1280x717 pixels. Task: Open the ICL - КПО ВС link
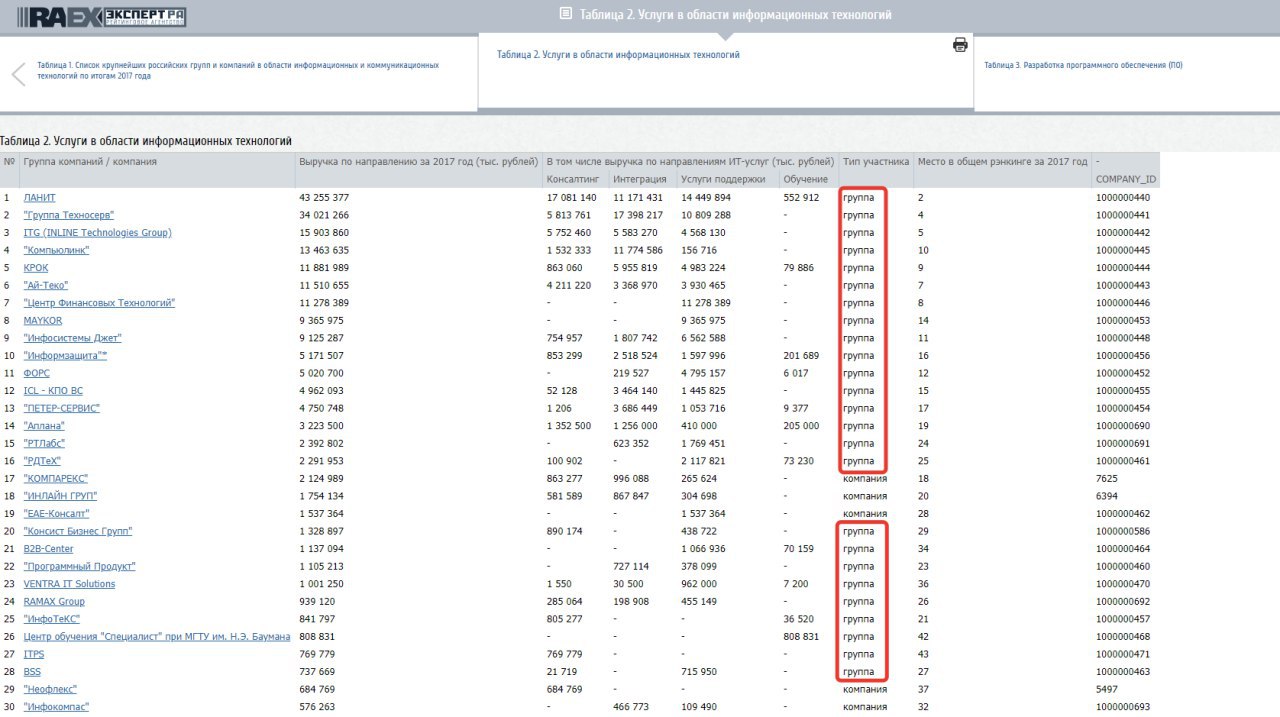(x=53, y=391)
